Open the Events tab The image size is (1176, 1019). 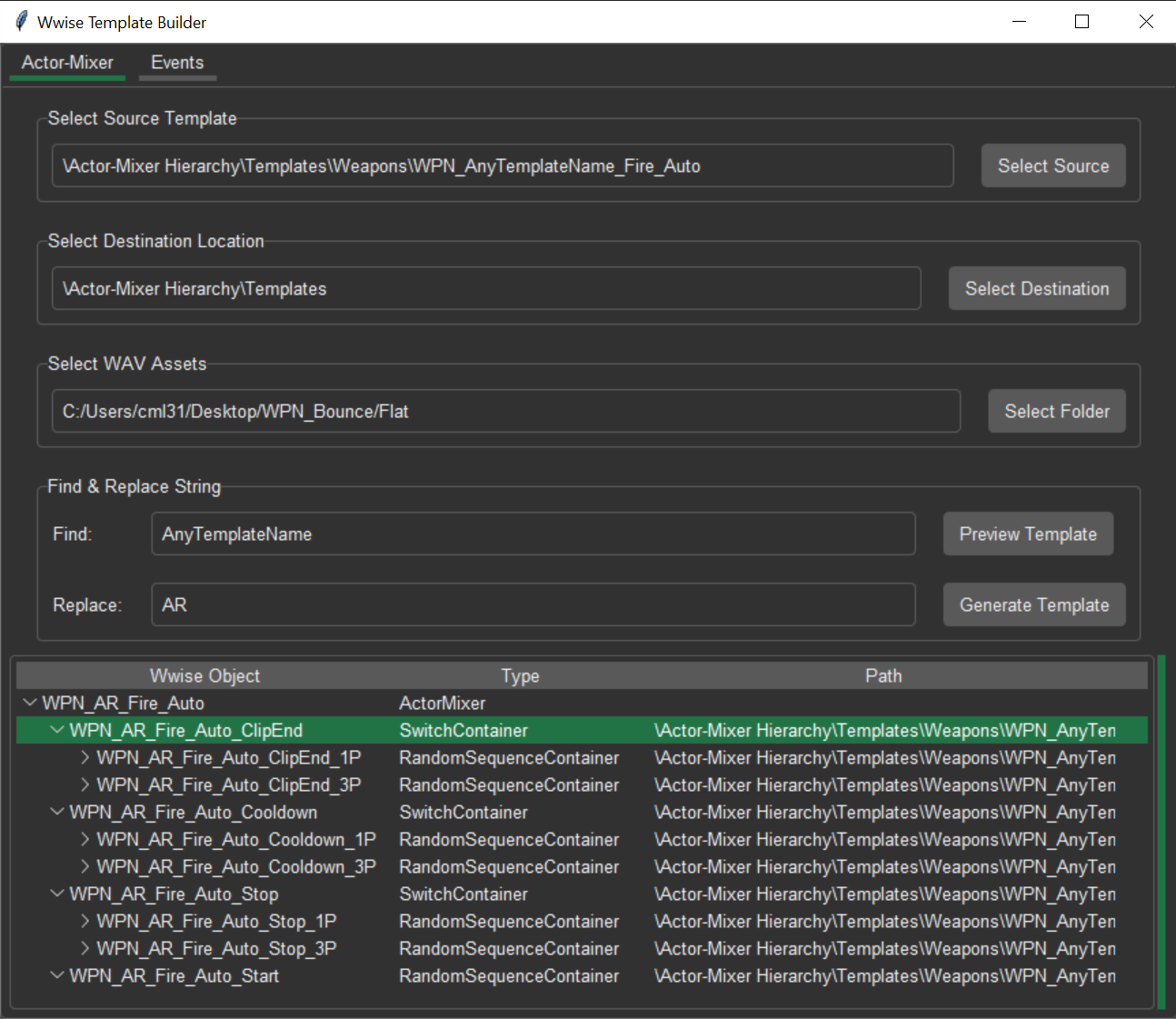coord(177,63)
